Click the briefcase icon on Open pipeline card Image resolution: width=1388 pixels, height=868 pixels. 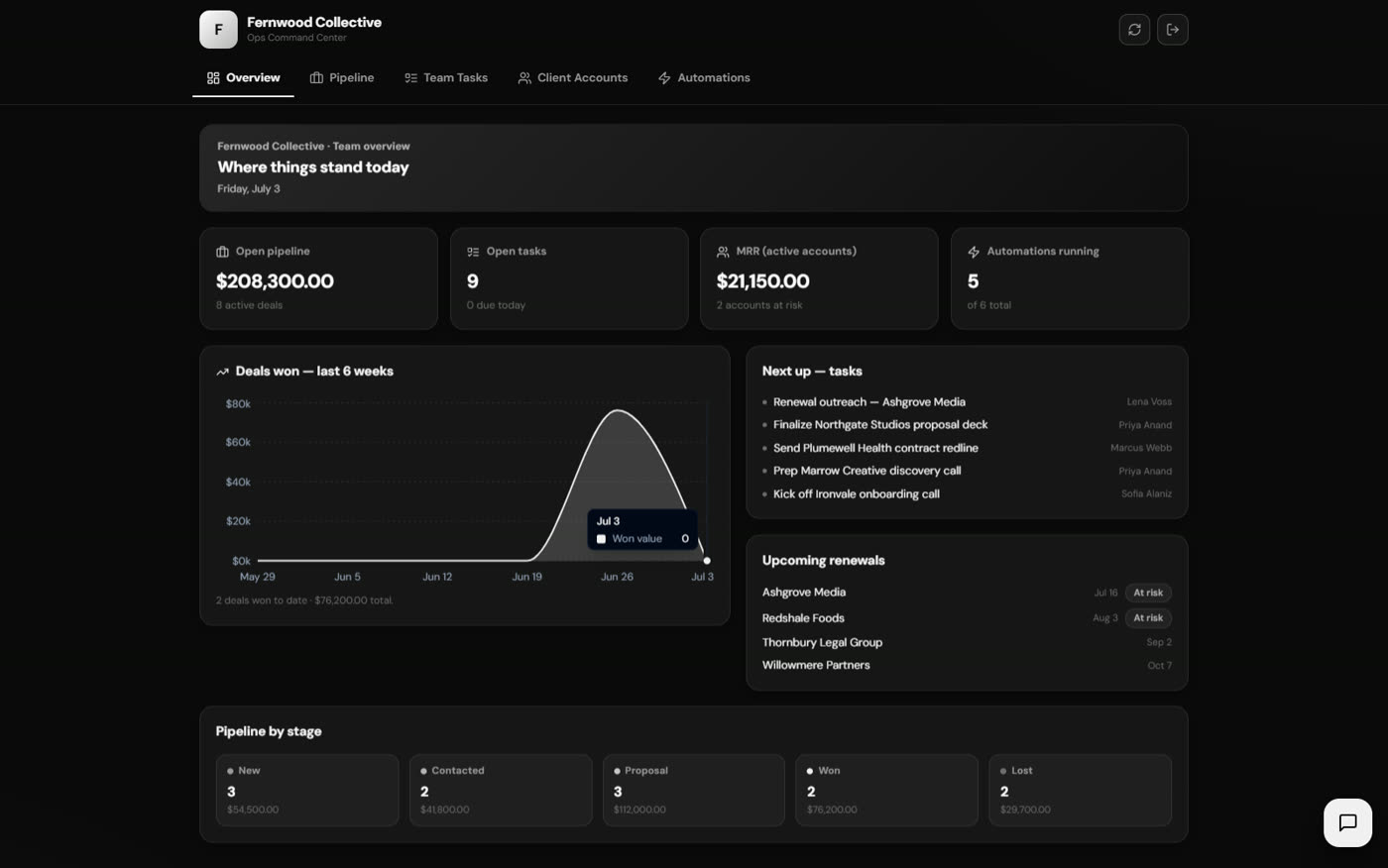pos(222,252)
